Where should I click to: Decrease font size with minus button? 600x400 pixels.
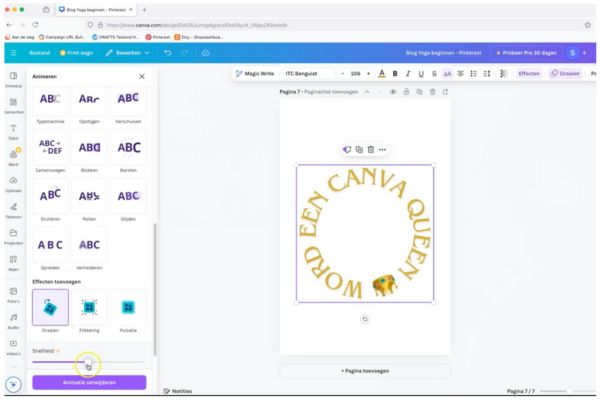click(342, 73)
